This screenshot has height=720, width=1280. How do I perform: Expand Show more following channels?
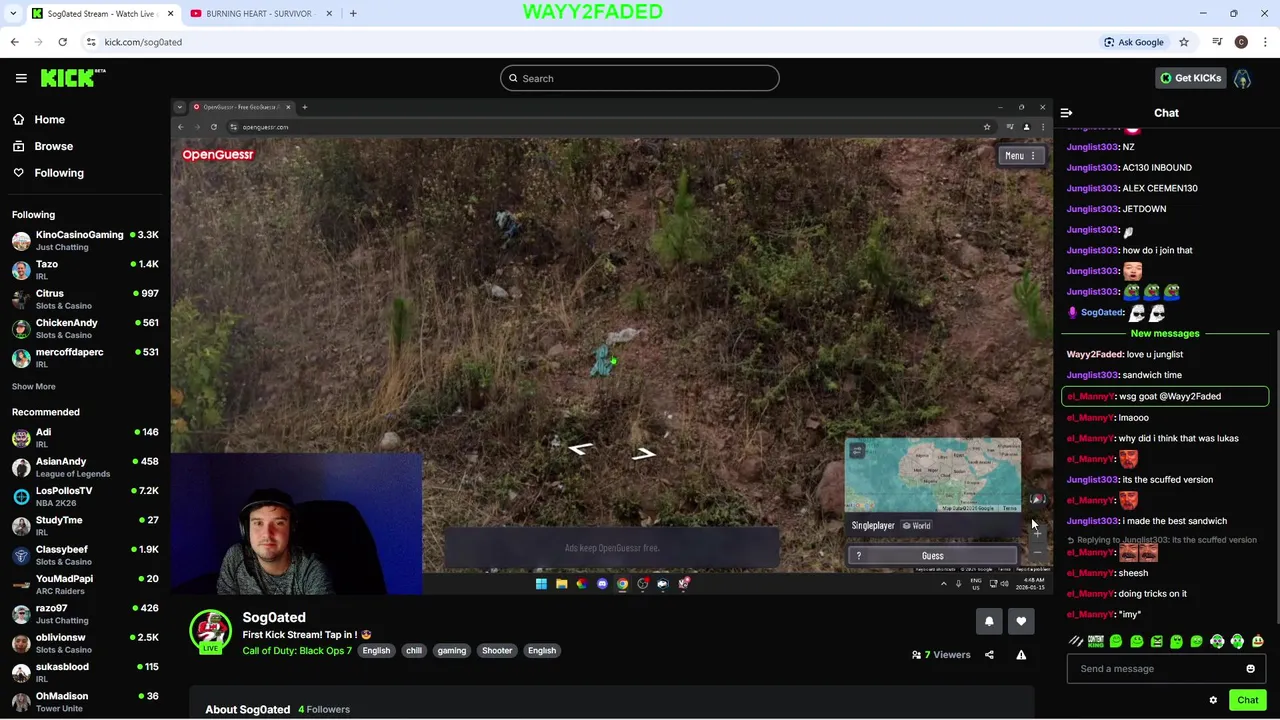point(34,386)
